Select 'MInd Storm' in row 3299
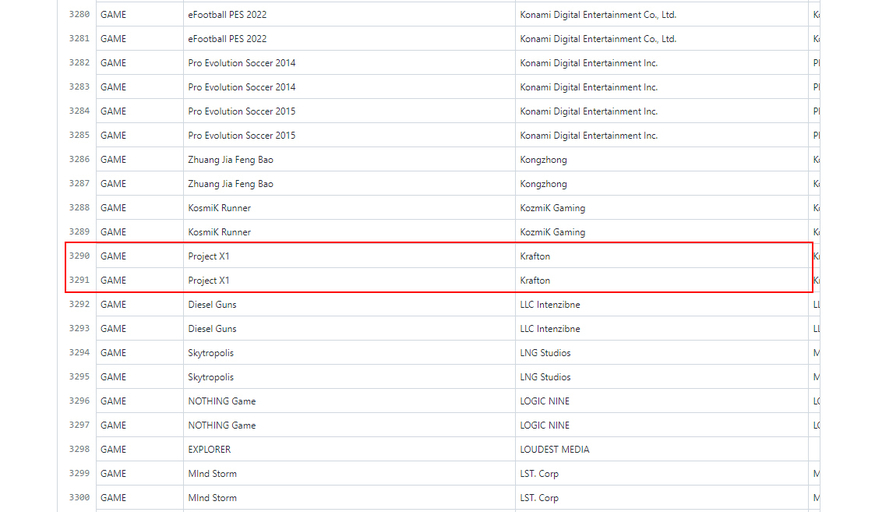 point(213,474)
